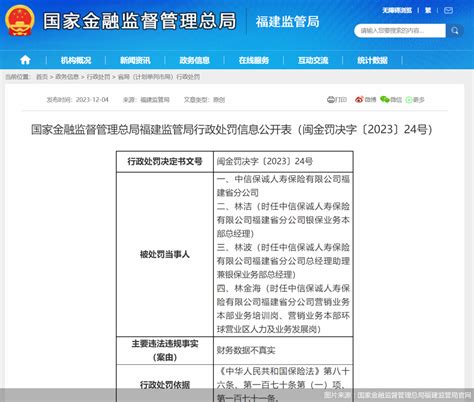Screen dimensions: 474x402
Task: Click the last breadcrumb ending in 行政处罚
Action: coord(159,77)
